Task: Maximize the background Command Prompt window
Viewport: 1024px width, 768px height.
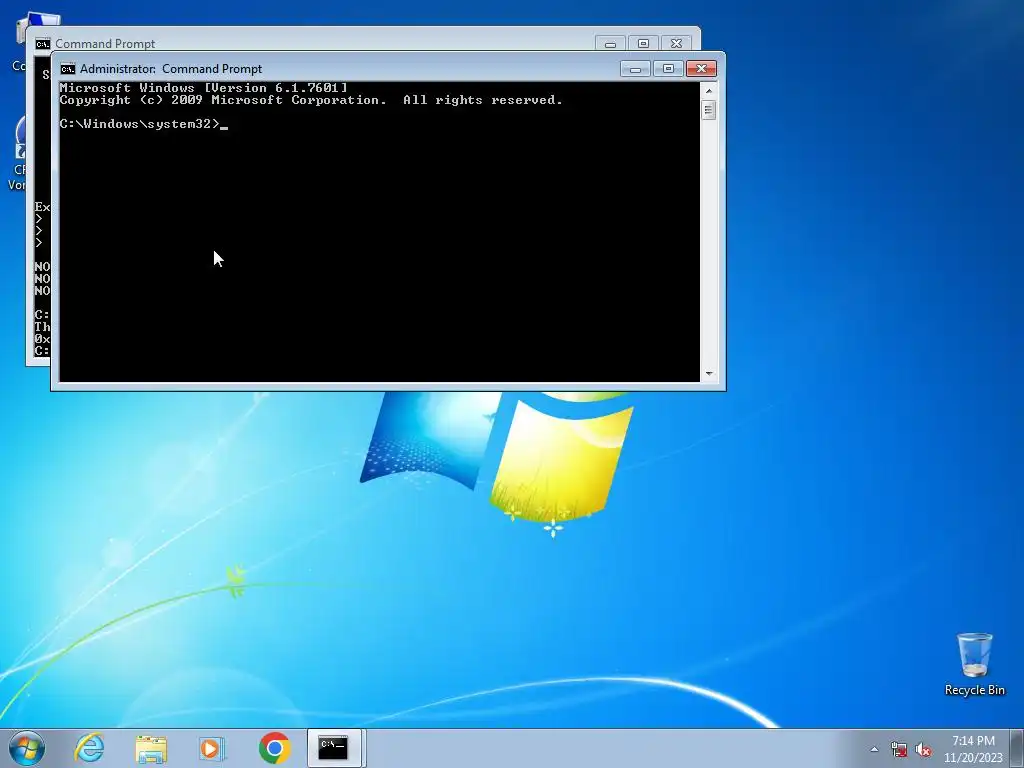Action: (643, 44)
